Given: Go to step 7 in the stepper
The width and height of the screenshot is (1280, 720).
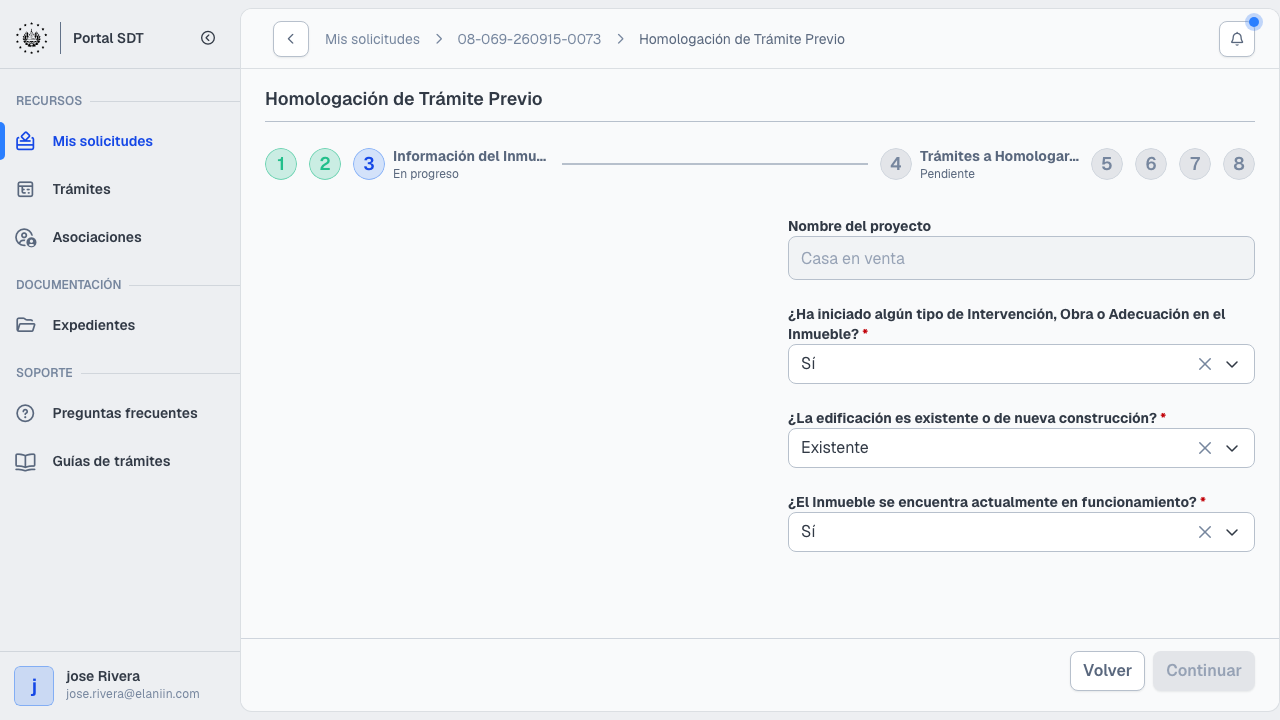Looking at the screenshot, I should pos(1195,164).
